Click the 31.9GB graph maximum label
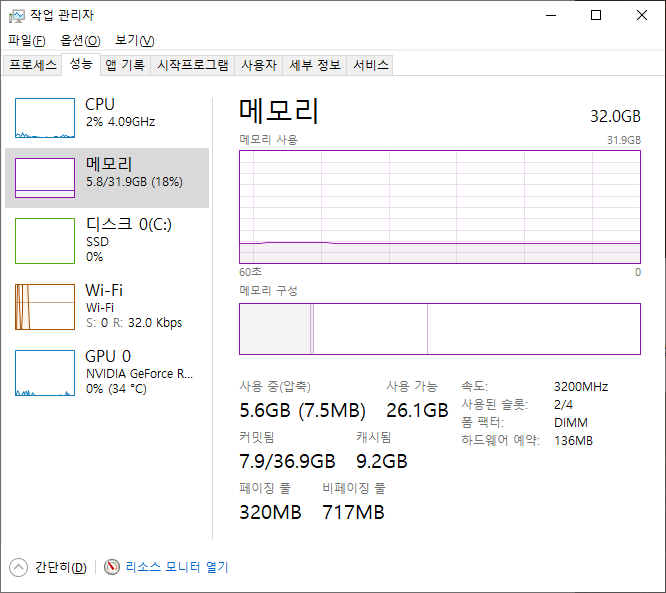The width and height of the screenshot is (666, 593). coord(624,140)
